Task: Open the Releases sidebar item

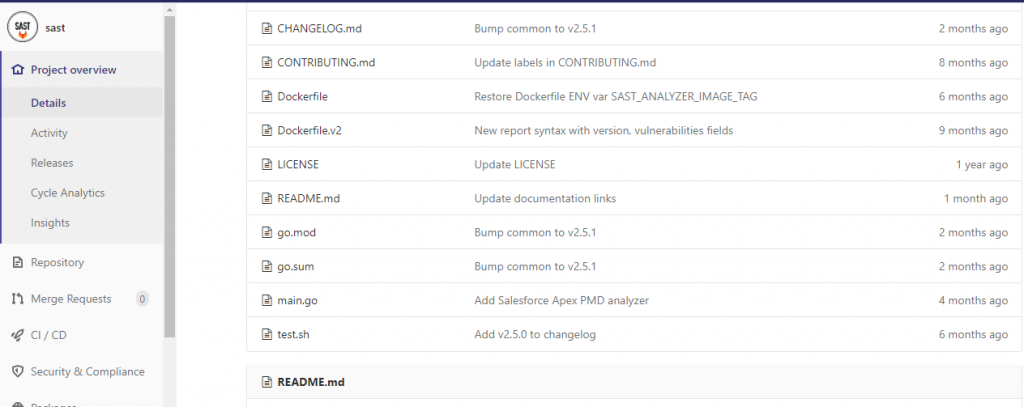Action: tap(52, 163)
